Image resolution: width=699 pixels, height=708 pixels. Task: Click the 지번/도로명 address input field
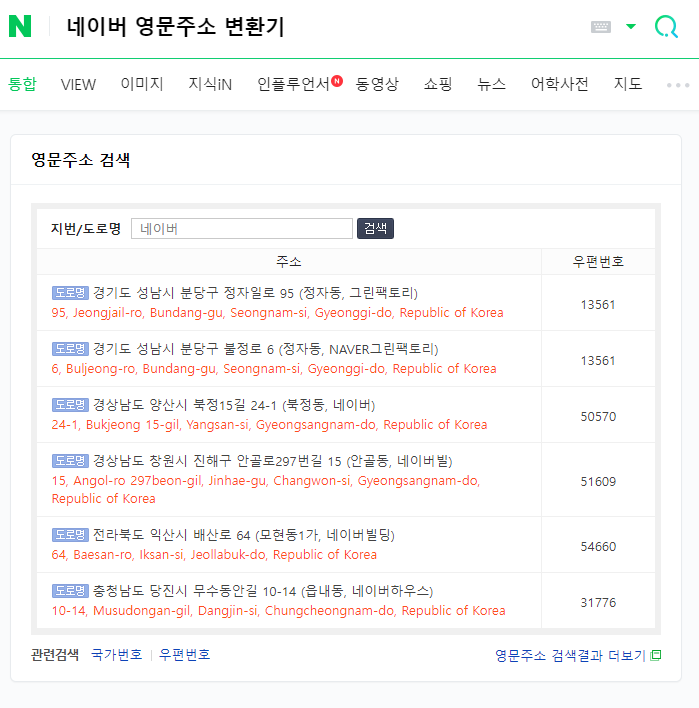tap(242, 228)
